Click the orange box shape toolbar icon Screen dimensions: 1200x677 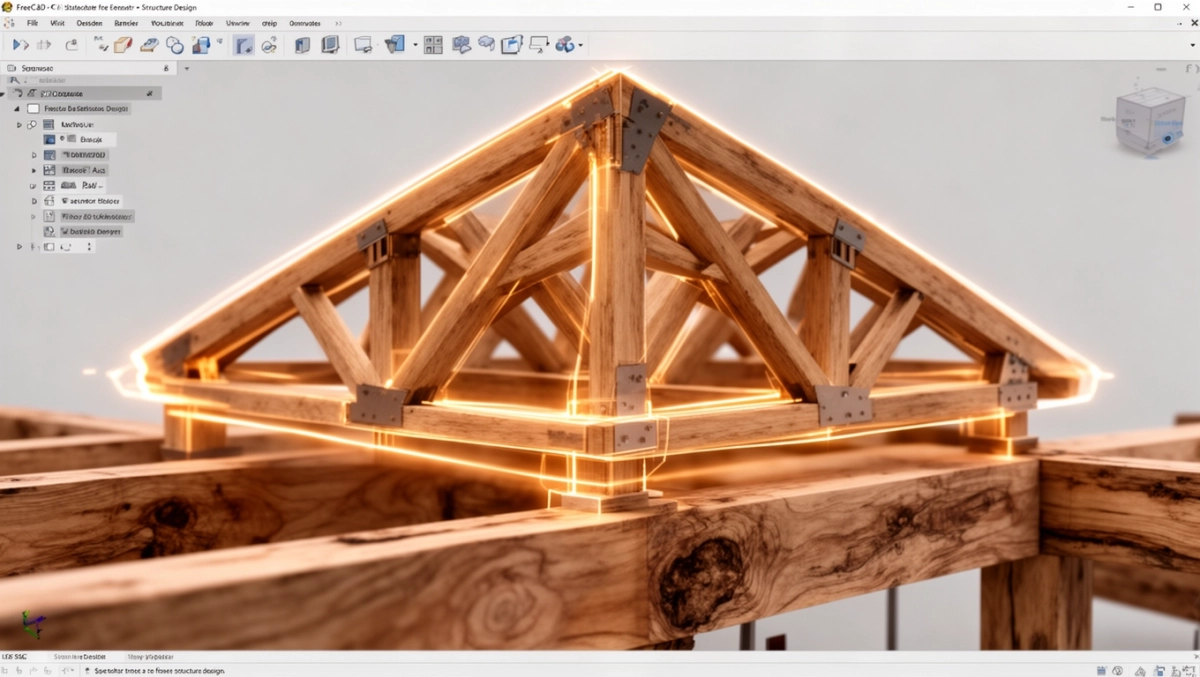pyautogui.click(x=123, y=45)
